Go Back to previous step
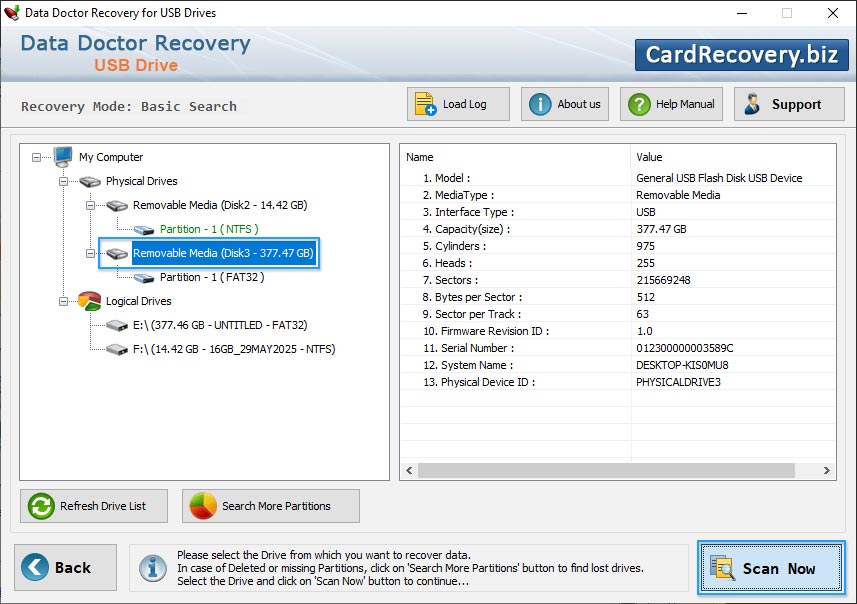This screenshot has height=604, width=857. [66, 567]
